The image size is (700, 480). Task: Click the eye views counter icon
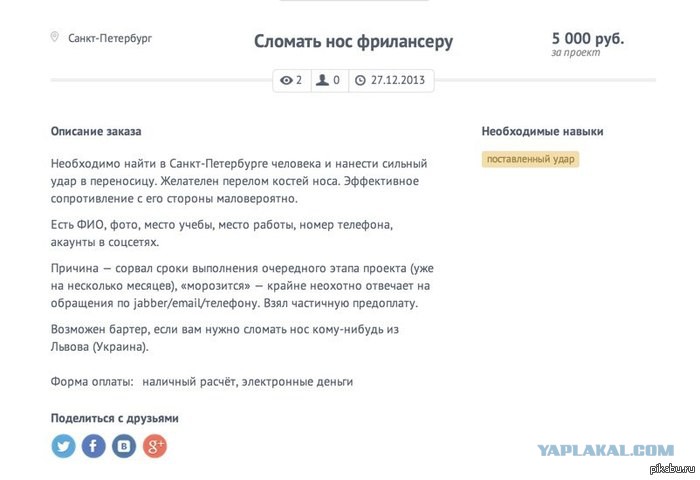coord(286,80)
